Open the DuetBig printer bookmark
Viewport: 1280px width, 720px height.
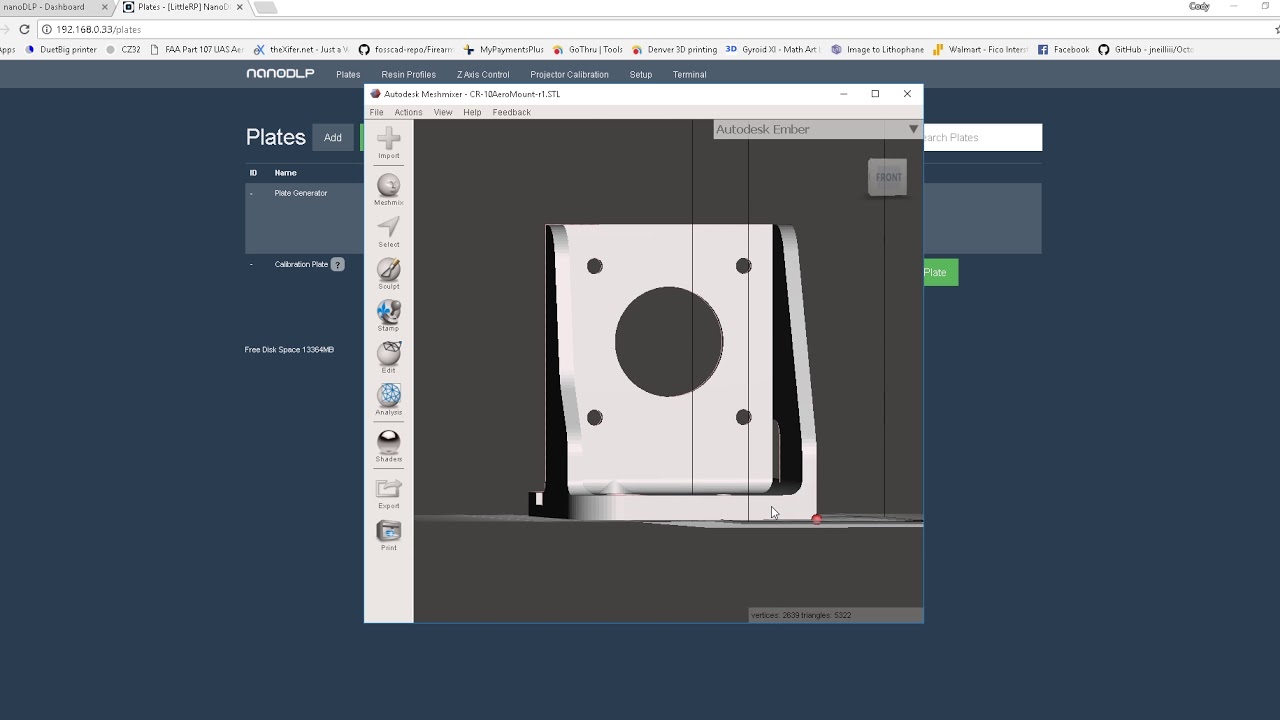(x=61, y=49)
